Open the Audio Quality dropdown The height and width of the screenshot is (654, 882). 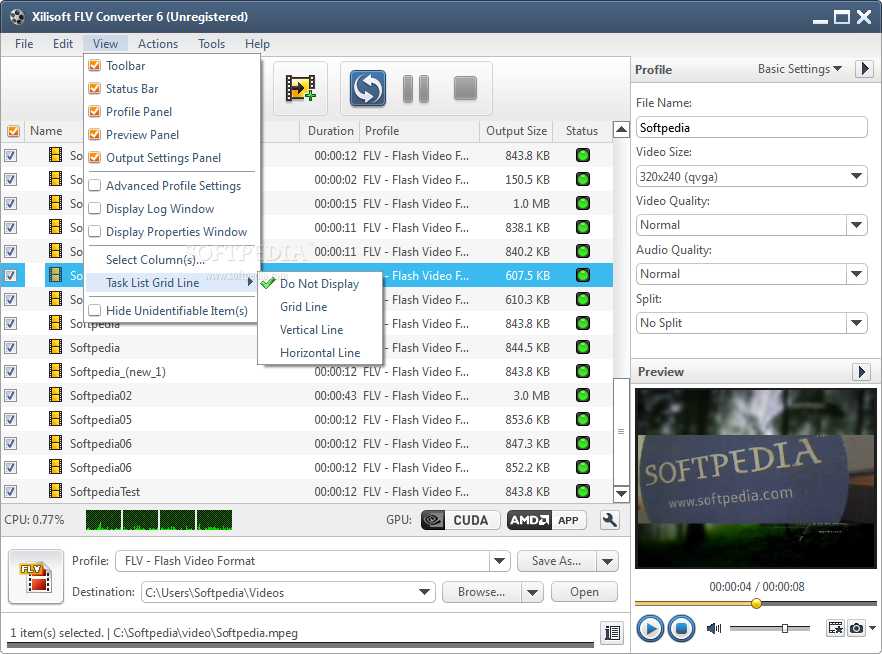[856, 274]
